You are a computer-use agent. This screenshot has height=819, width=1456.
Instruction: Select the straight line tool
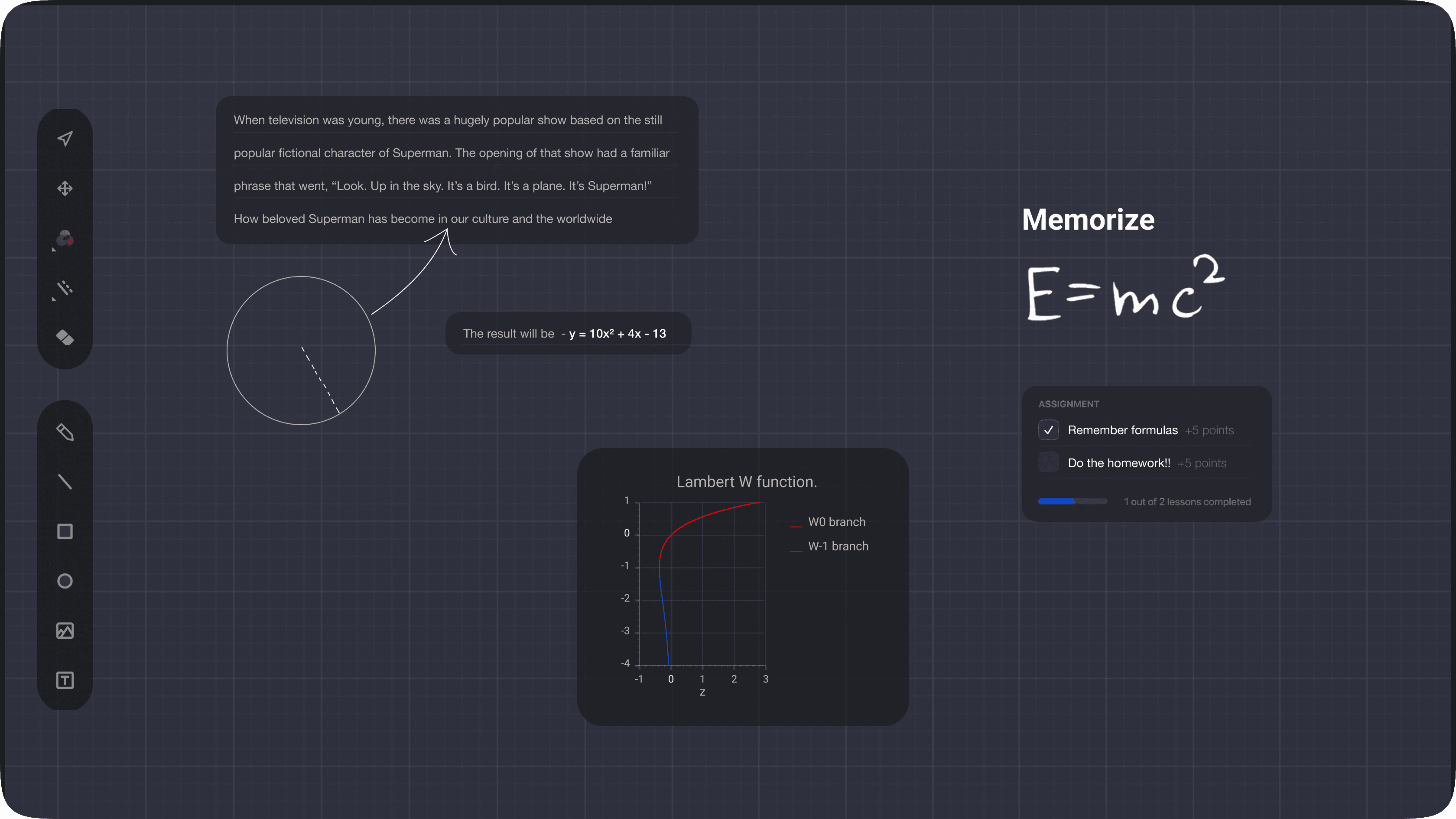pyautogui.click(x=65, y=481)
